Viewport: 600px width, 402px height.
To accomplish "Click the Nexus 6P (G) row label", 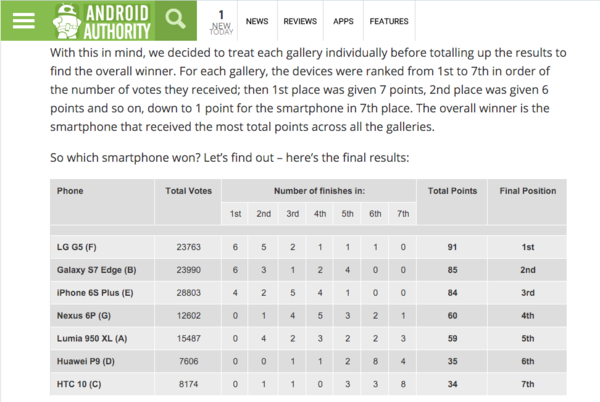I will click(84, 316).
